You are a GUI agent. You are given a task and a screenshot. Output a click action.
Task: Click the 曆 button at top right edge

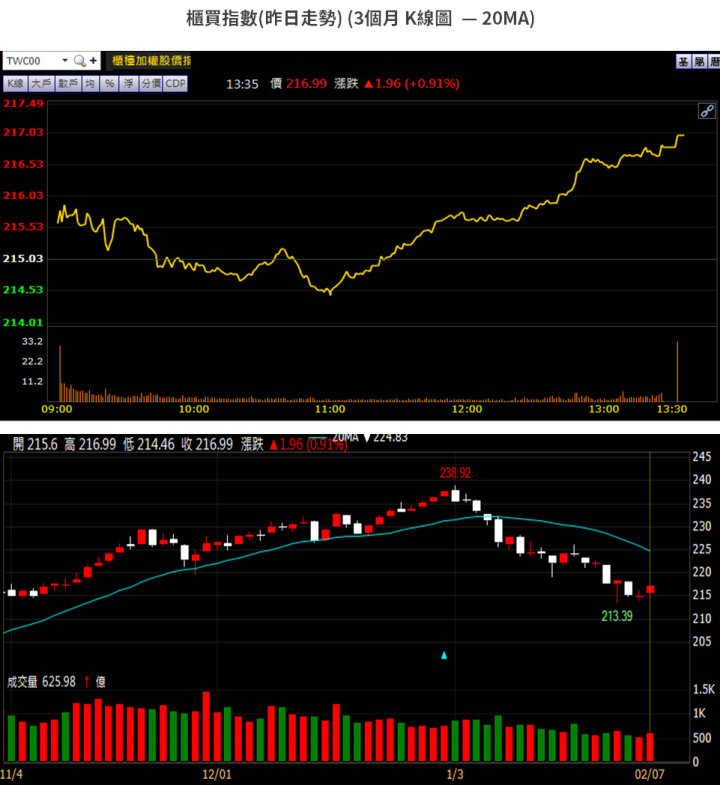pyautogui.click(x=715, y=61)
